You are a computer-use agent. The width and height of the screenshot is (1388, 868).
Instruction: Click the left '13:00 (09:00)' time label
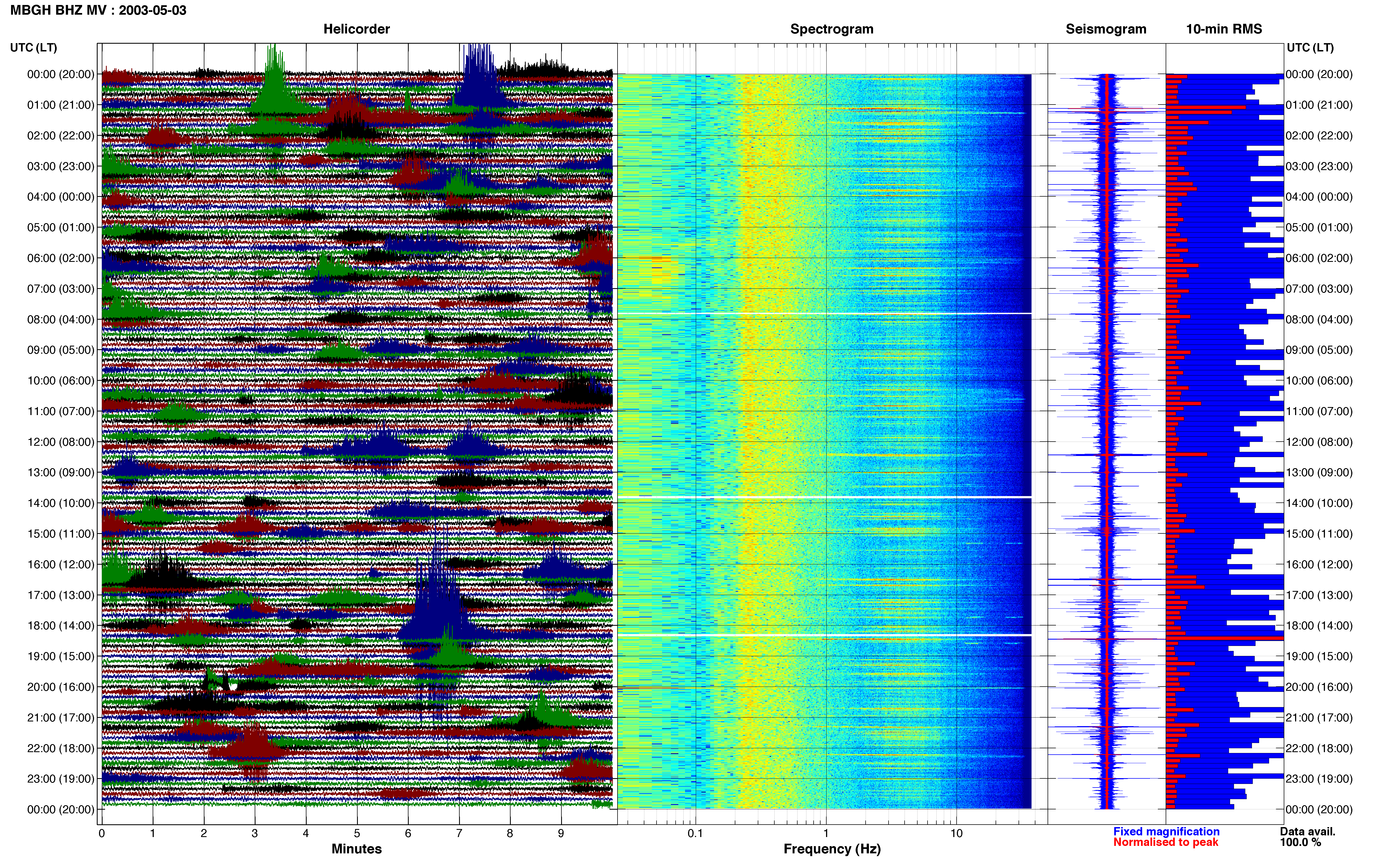pos(61,473)
